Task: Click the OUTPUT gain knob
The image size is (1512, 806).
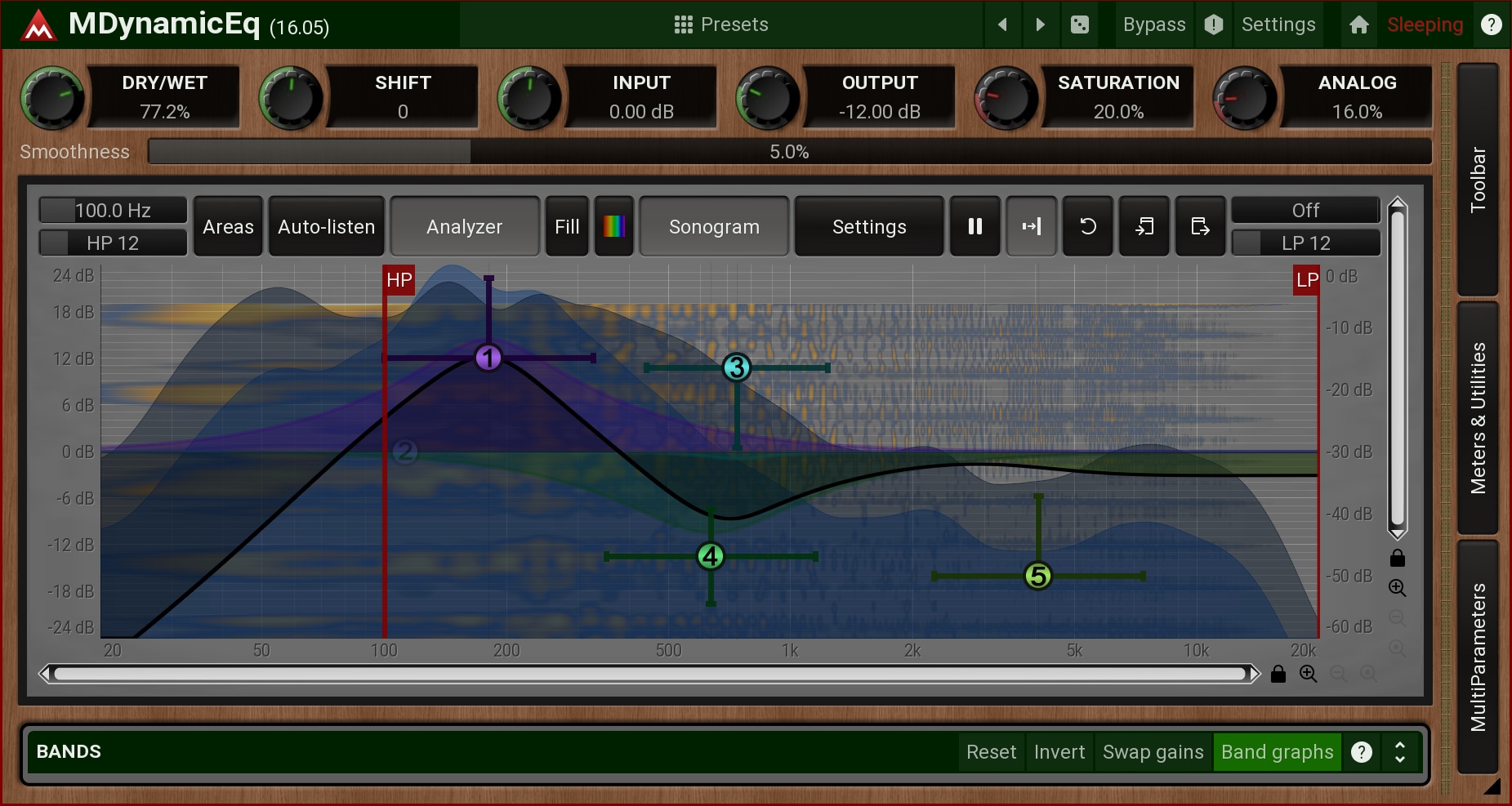Action: (768, 99)
